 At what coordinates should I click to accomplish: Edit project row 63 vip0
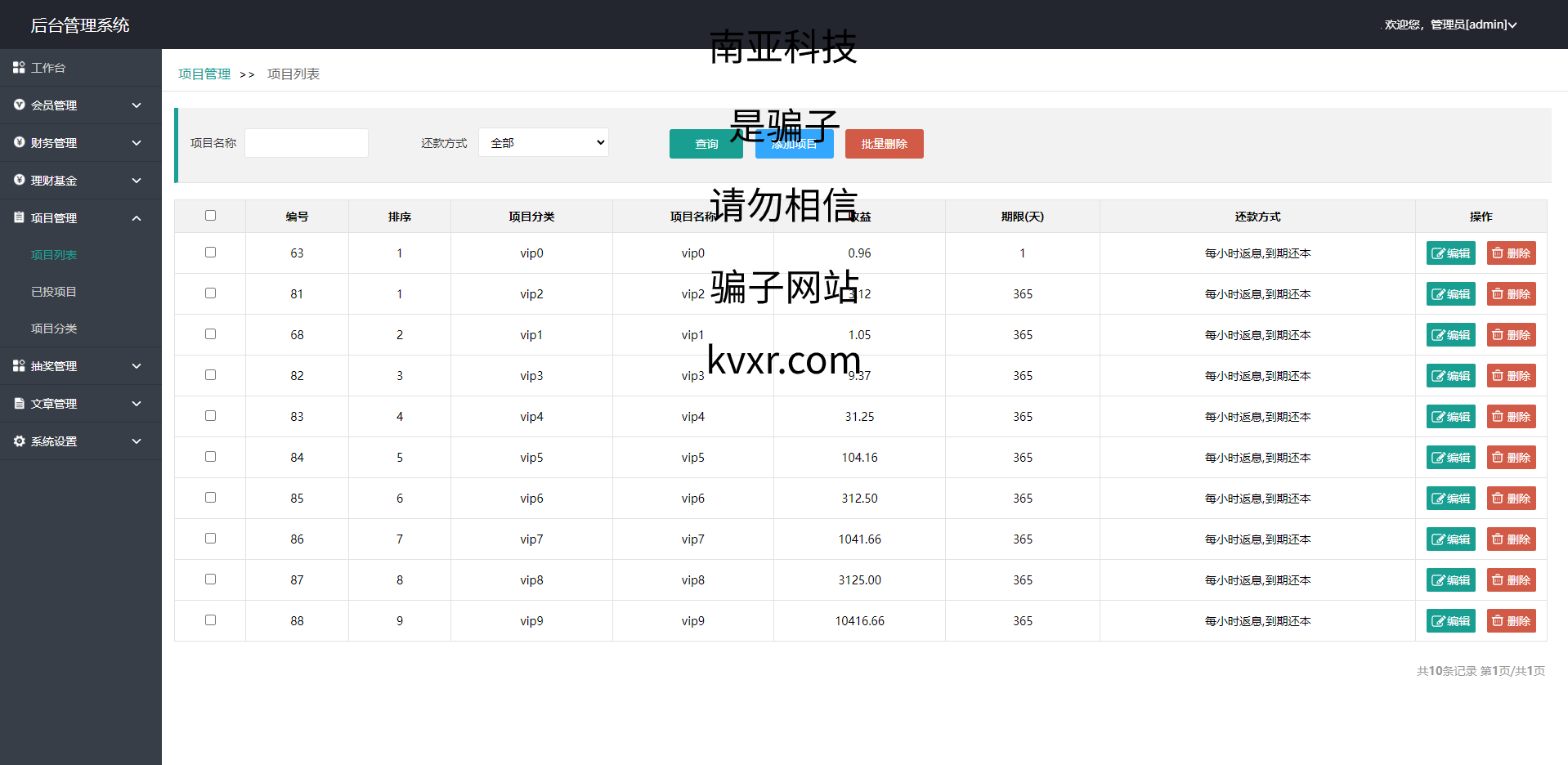(1450, 253)
